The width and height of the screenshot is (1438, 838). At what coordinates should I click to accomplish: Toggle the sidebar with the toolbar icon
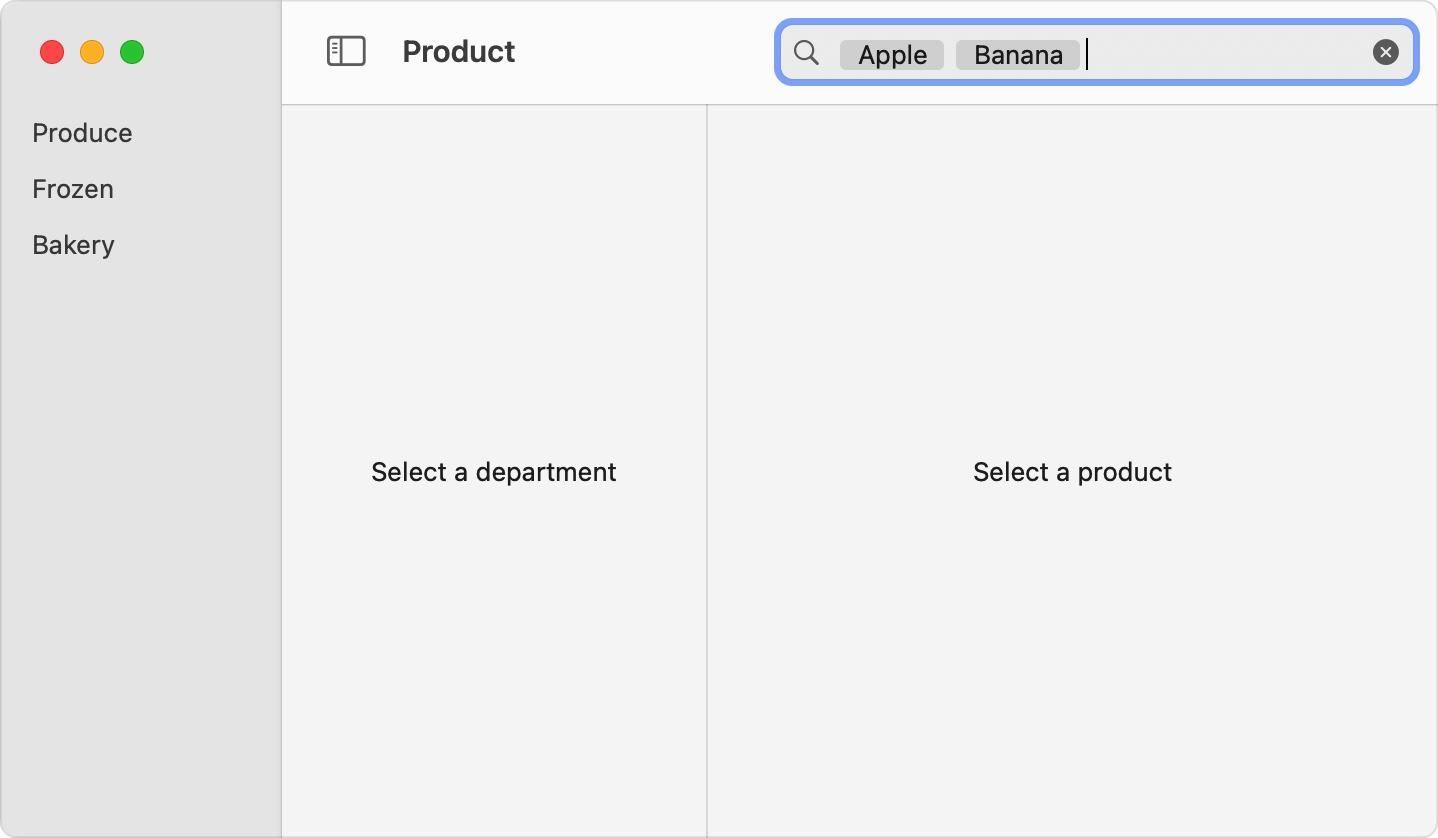click(x=346, y=52)
